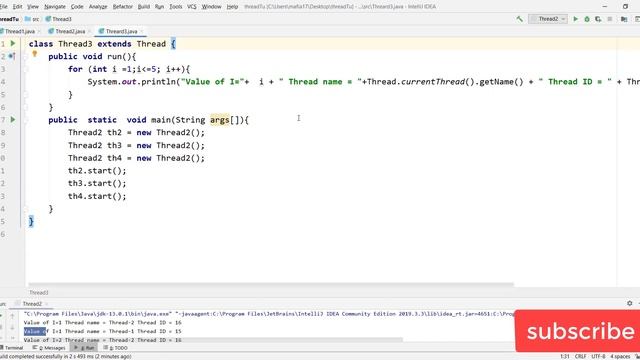Screen dimensions: 640x360
Task: Click on th2.start(); line in editor
Action: point(97,171)
